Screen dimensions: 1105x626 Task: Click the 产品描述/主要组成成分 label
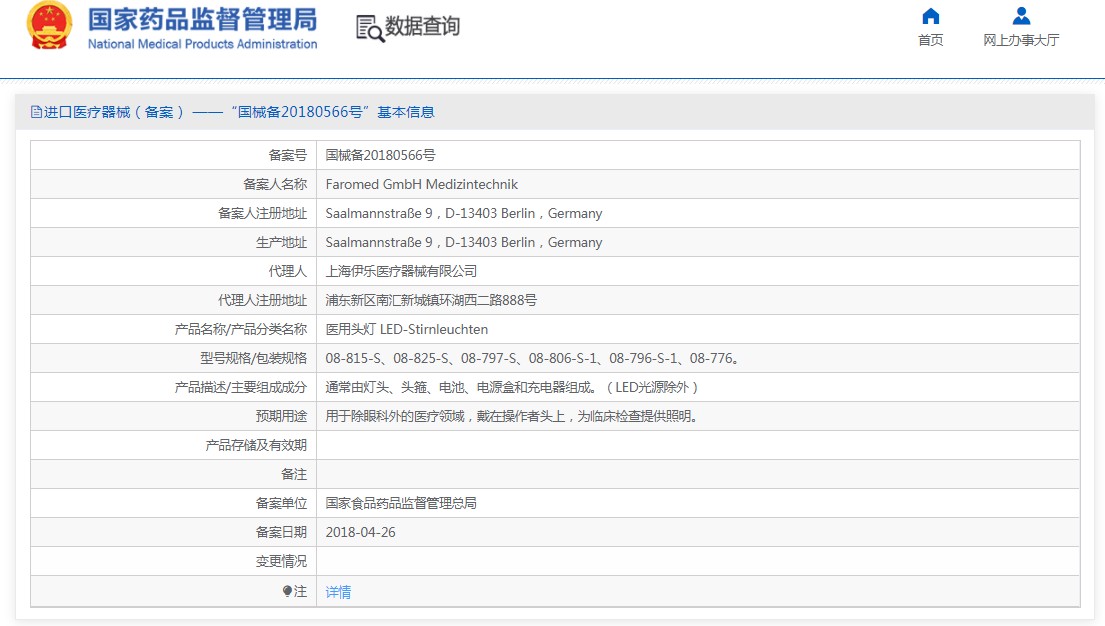pyautogui.click(x=240, y=387)
